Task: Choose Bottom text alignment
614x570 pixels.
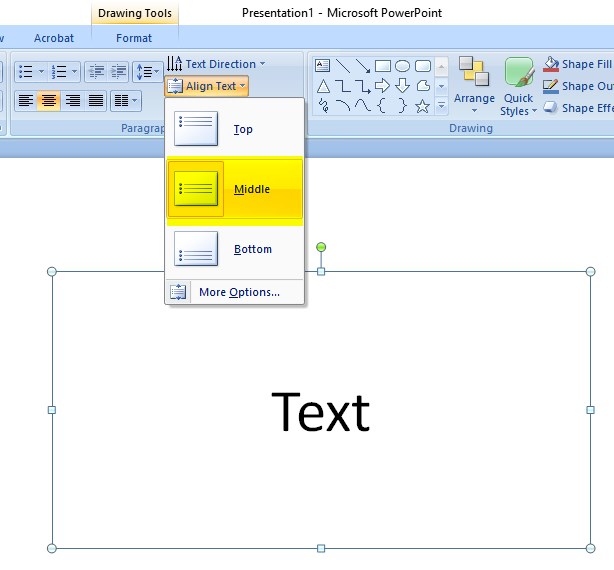Action: [235, 249]
